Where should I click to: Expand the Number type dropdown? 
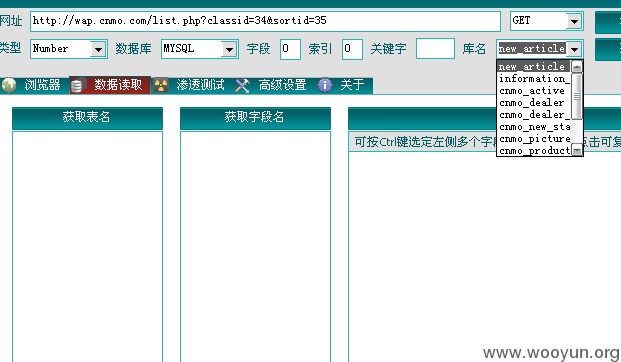click(98, 50)
